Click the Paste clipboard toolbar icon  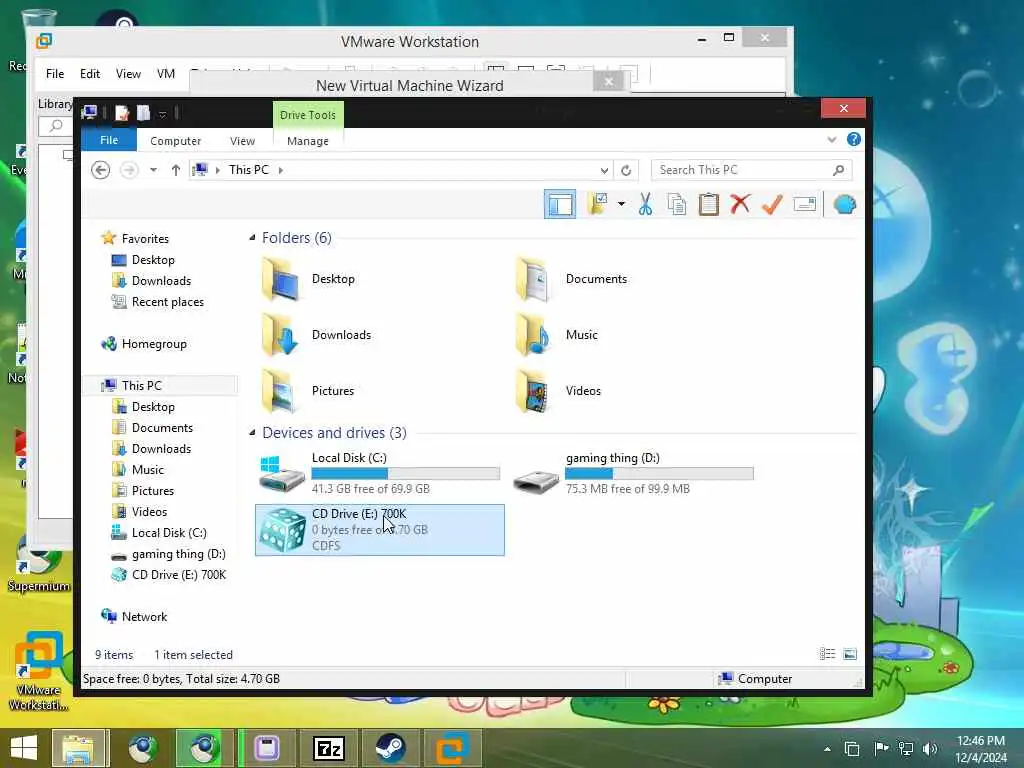coord(709,204)
